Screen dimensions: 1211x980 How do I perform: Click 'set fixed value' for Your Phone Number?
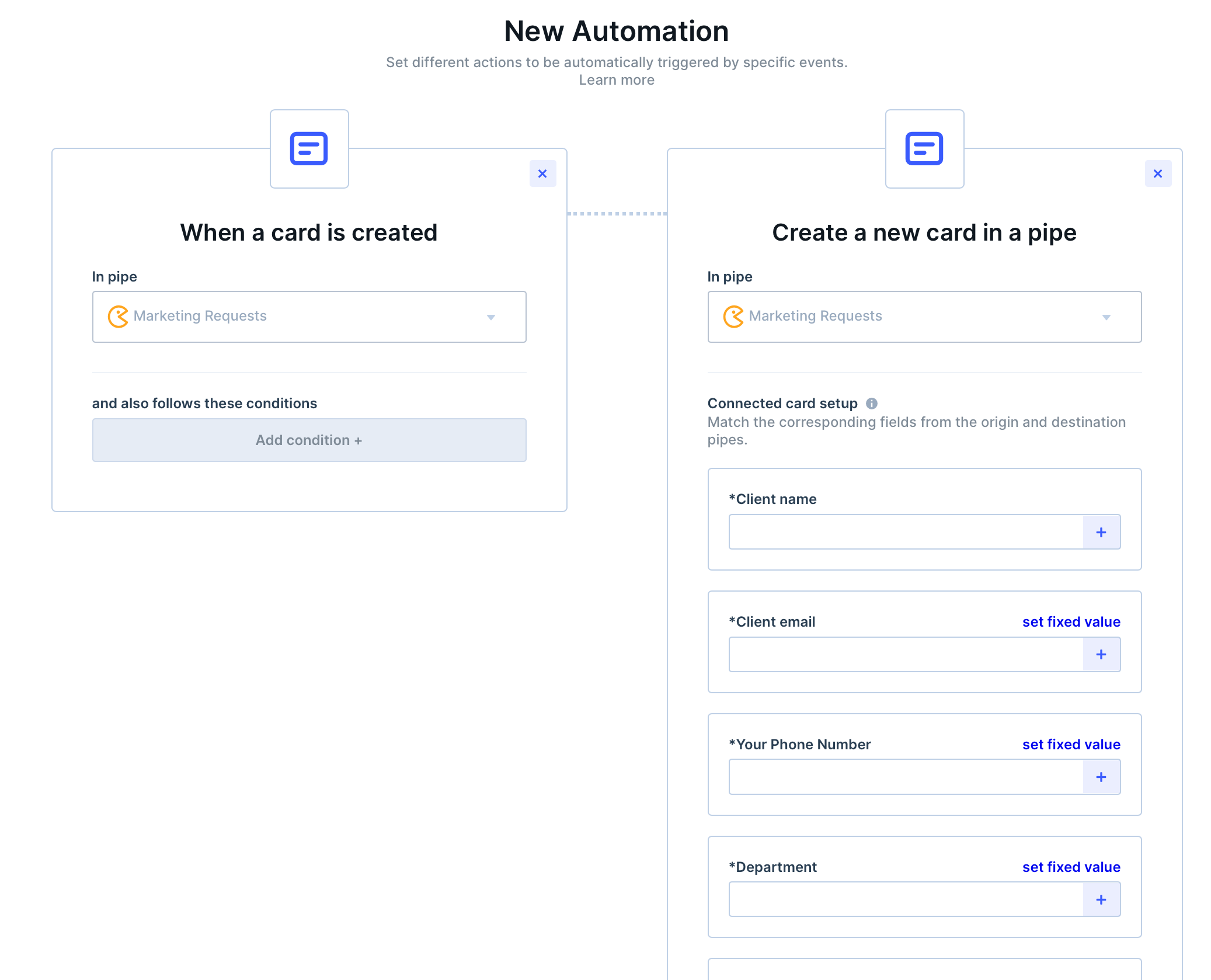(1071, 745)
